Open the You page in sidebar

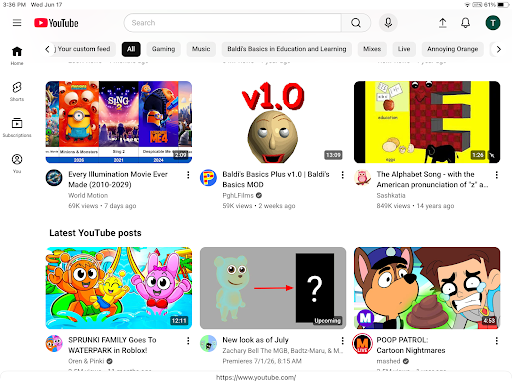pos(17,163)
